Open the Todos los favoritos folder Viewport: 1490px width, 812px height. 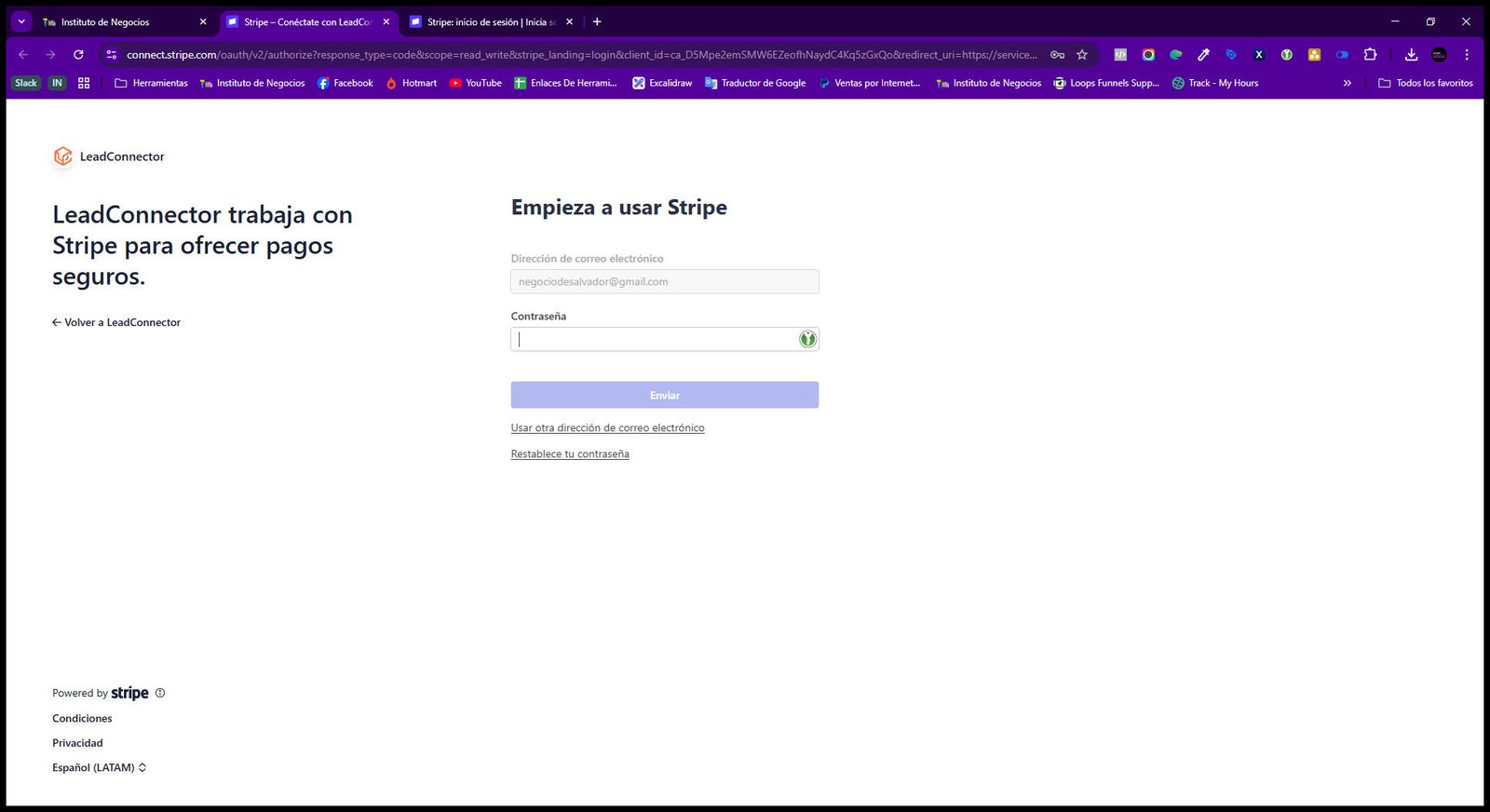1425,83
